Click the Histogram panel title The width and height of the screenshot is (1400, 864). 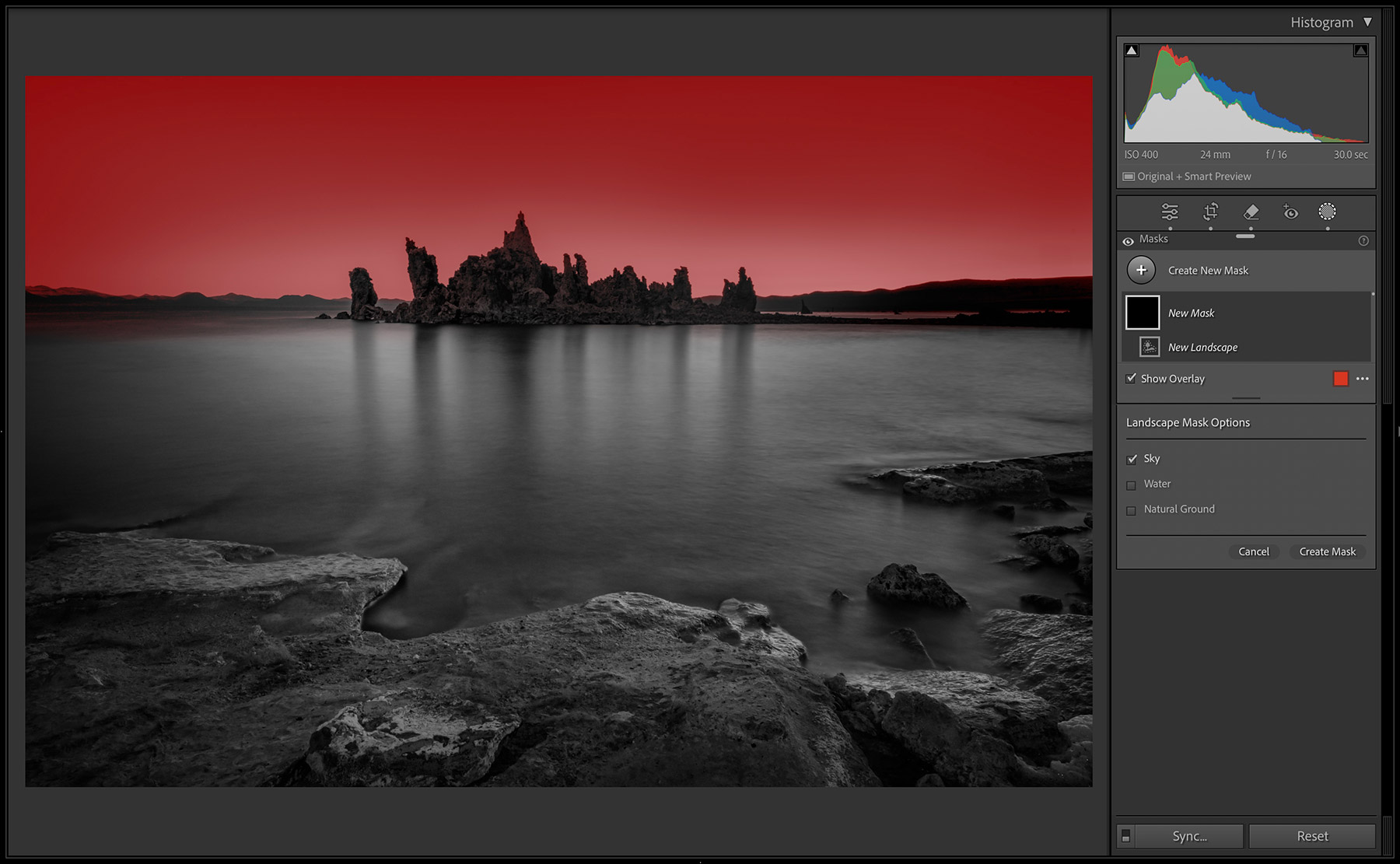[1321, 22]
